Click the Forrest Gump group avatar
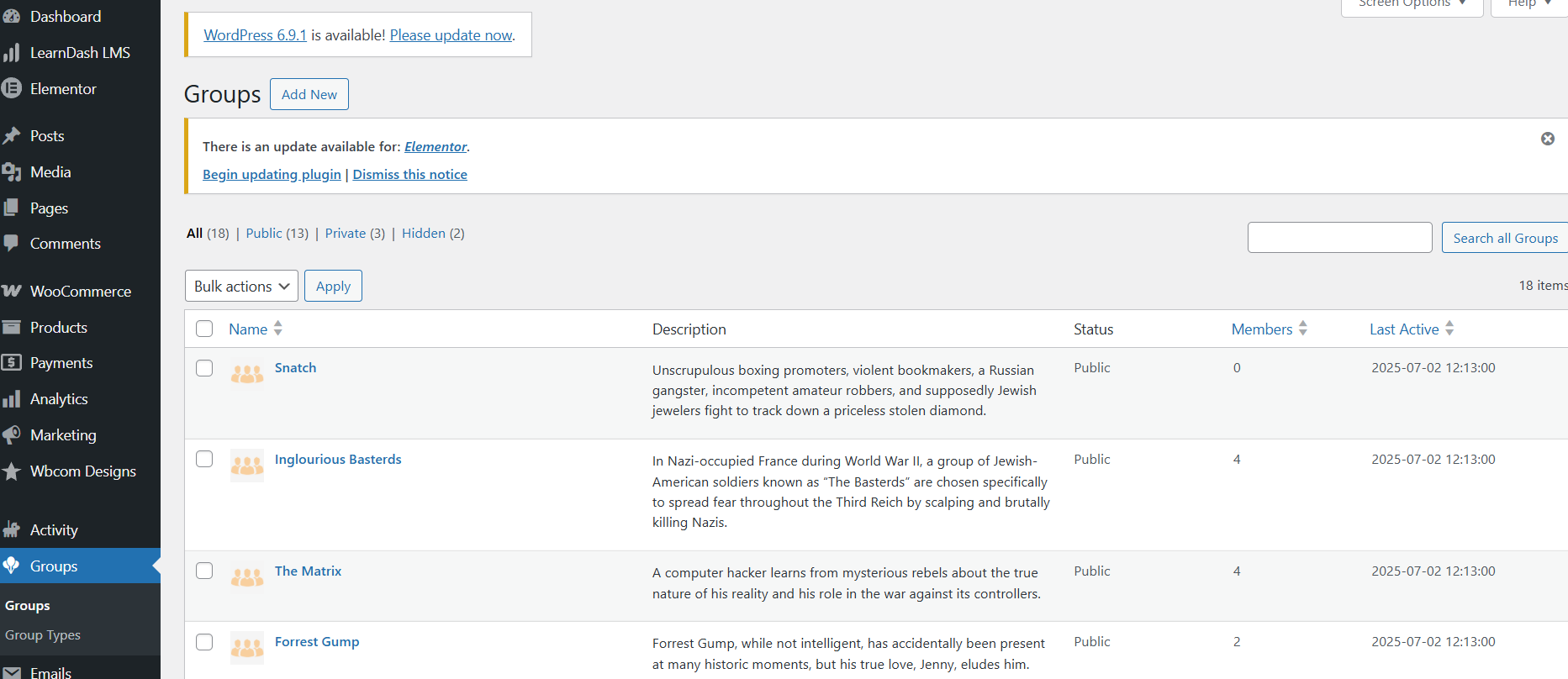 point(247,648)
